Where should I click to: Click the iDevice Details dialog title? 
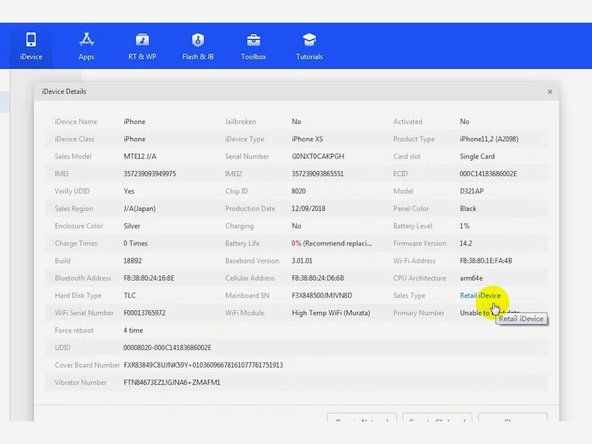(x=64, y=91)
